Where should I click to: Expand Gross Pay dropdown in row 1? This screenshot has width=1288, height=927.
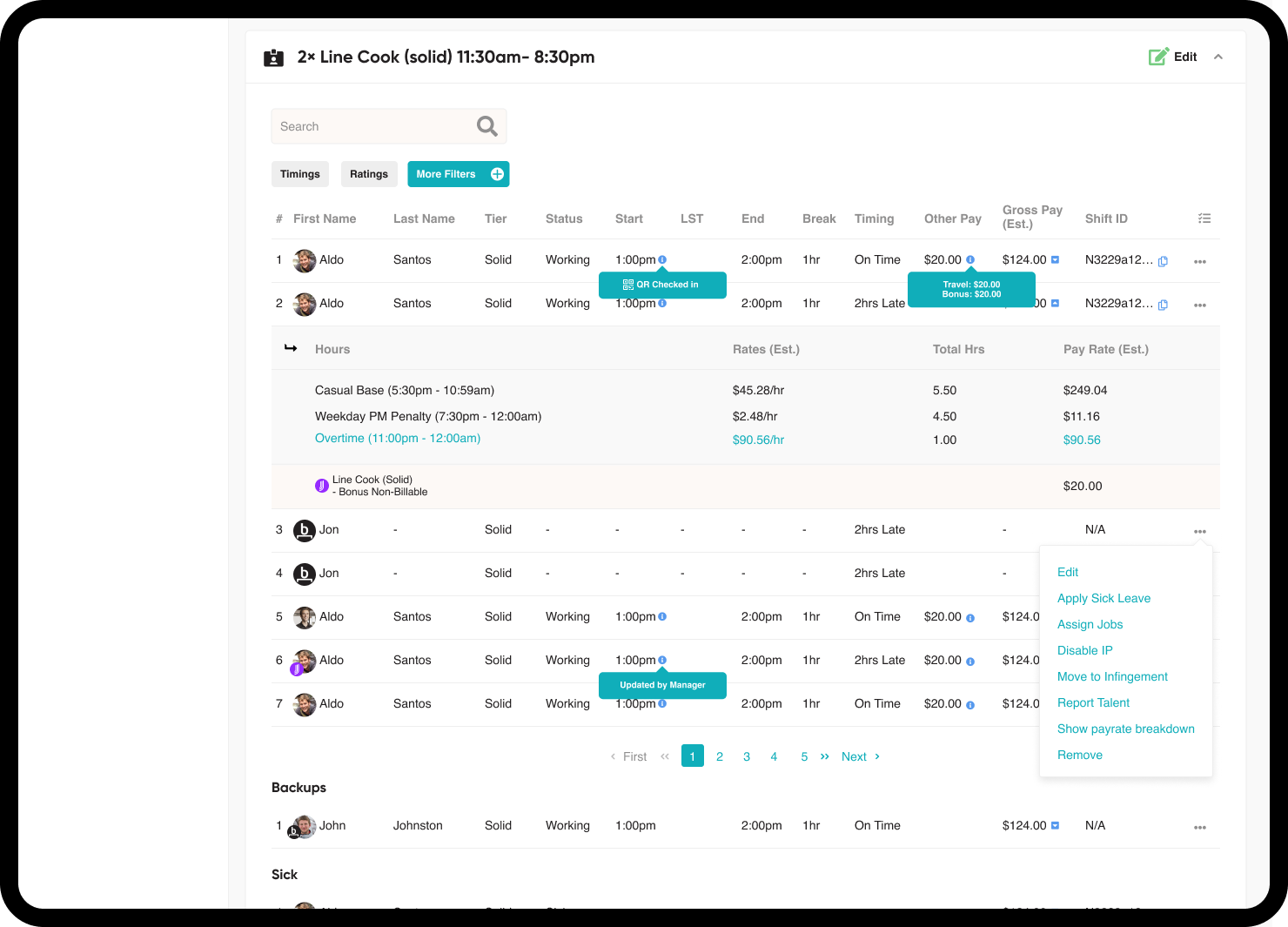(1055, 259)
